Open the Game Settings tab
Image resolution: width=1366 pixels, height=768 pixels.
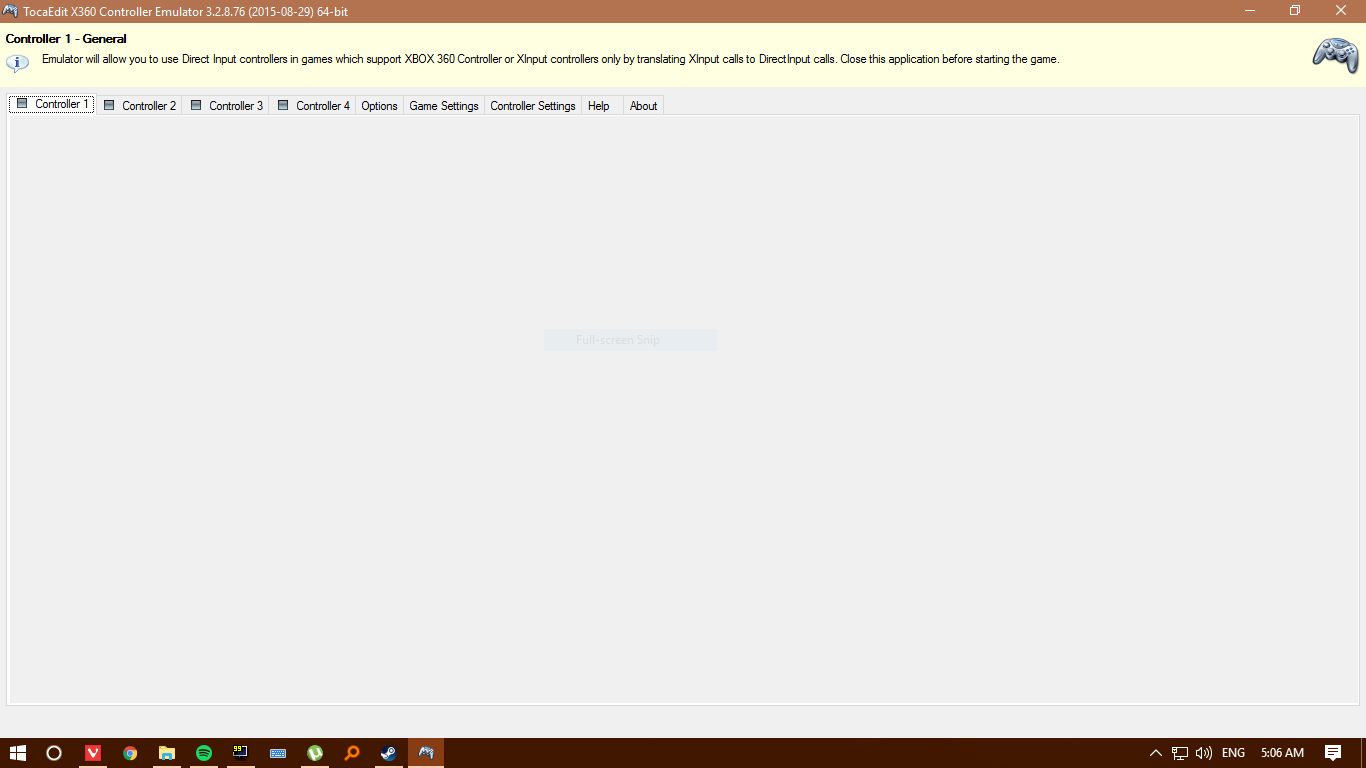444,105
